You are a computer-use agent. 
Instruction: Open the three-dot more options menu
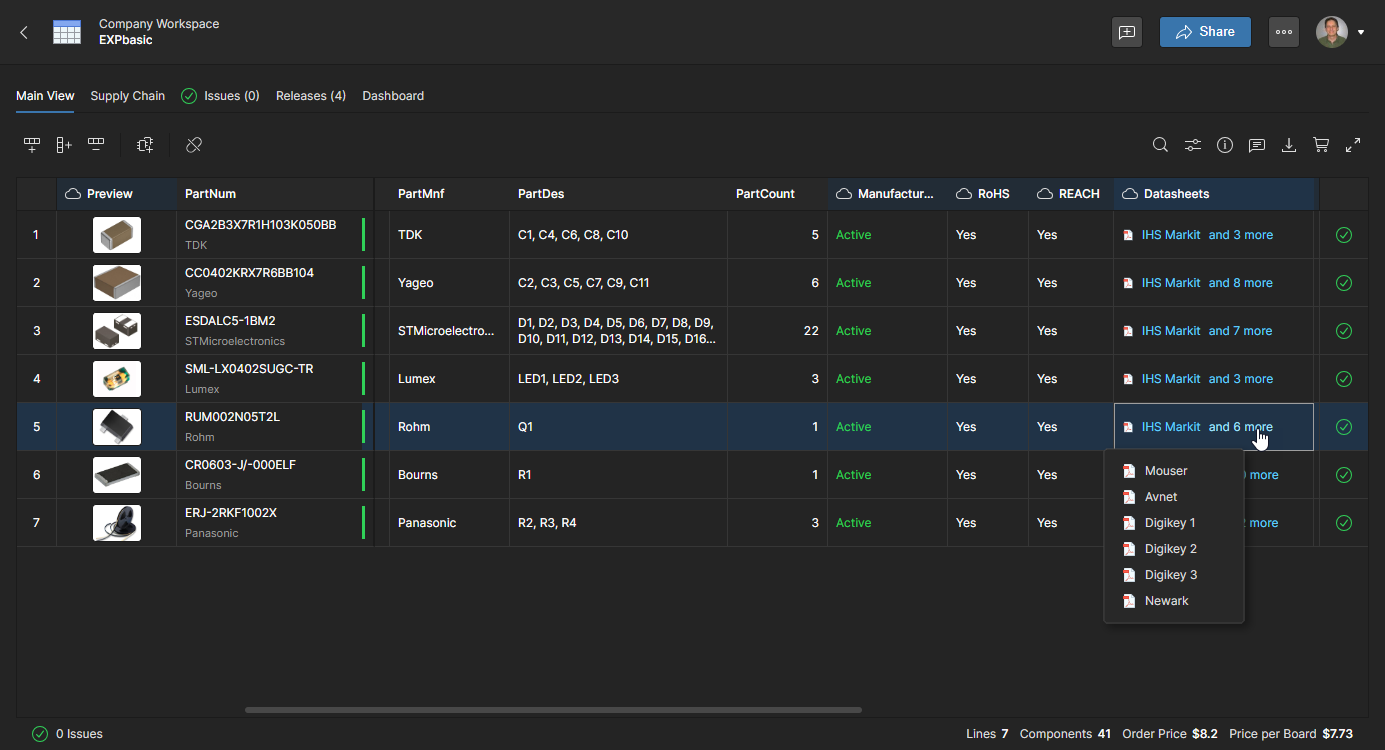tap(1284, 32)
